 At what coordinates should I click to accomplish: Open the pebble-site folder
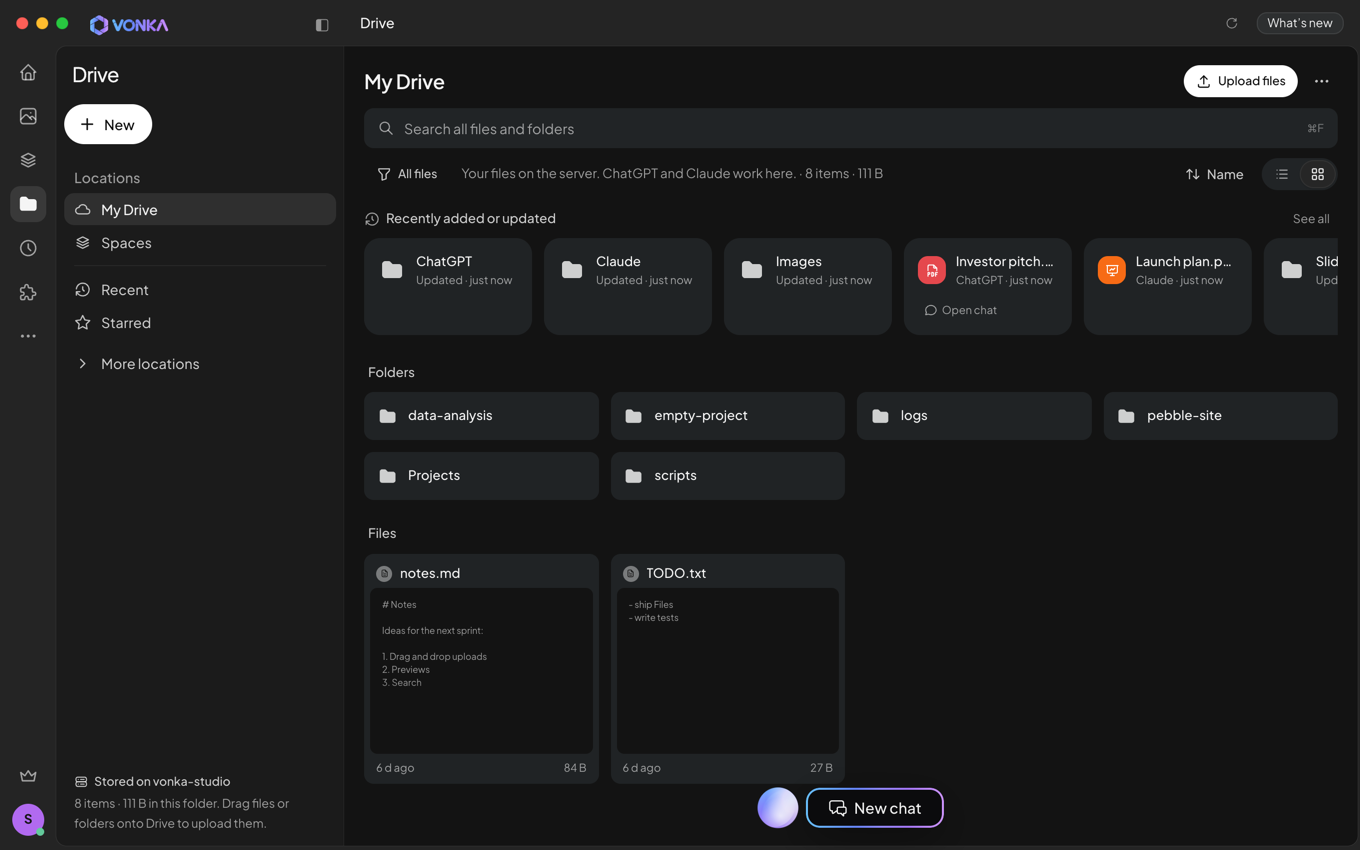(1221, 415)
